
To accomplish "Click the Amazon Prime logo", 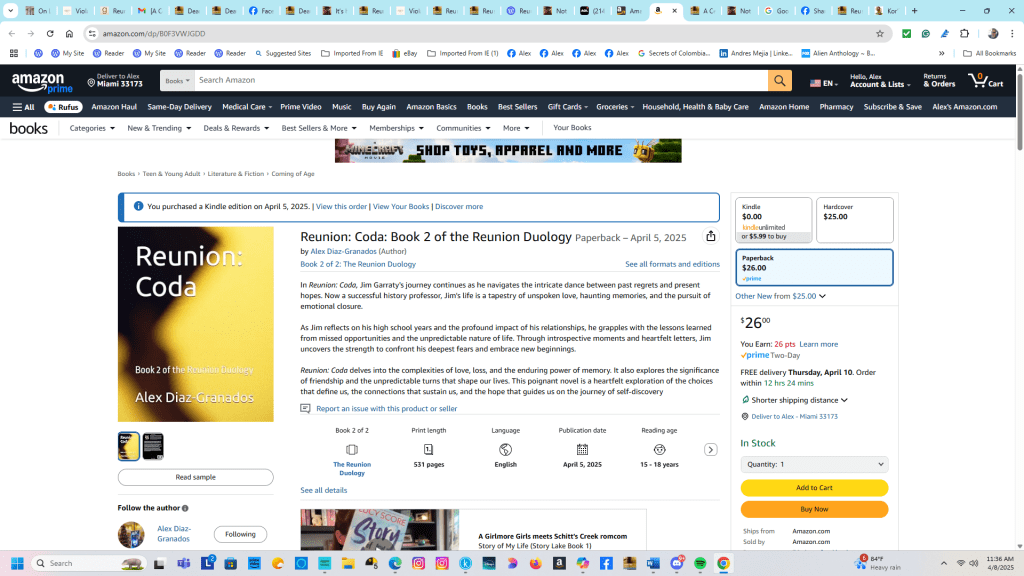I will [x=40, y=82].
